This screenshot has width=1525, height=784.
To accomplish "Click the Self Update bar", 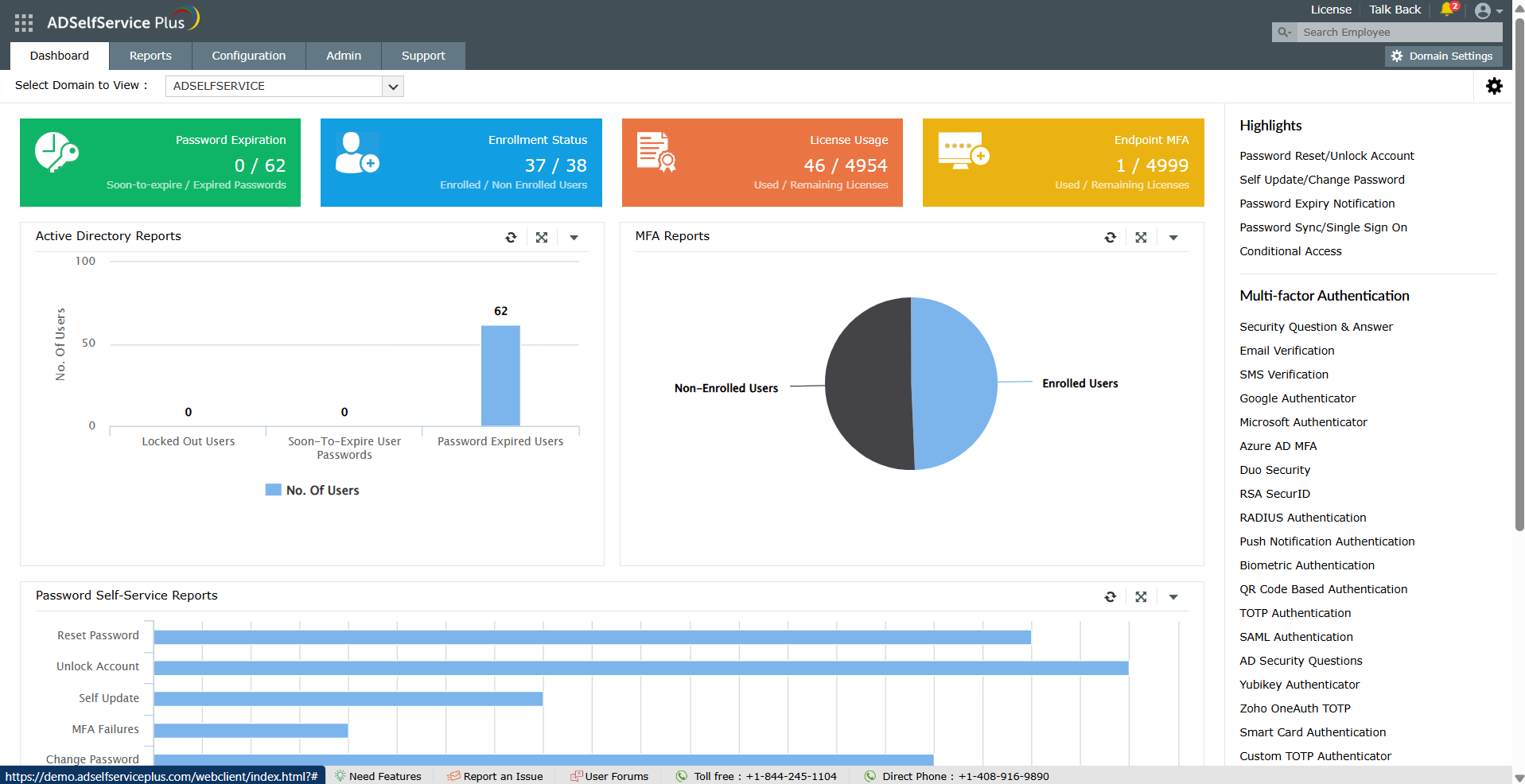I will [348, 699].
